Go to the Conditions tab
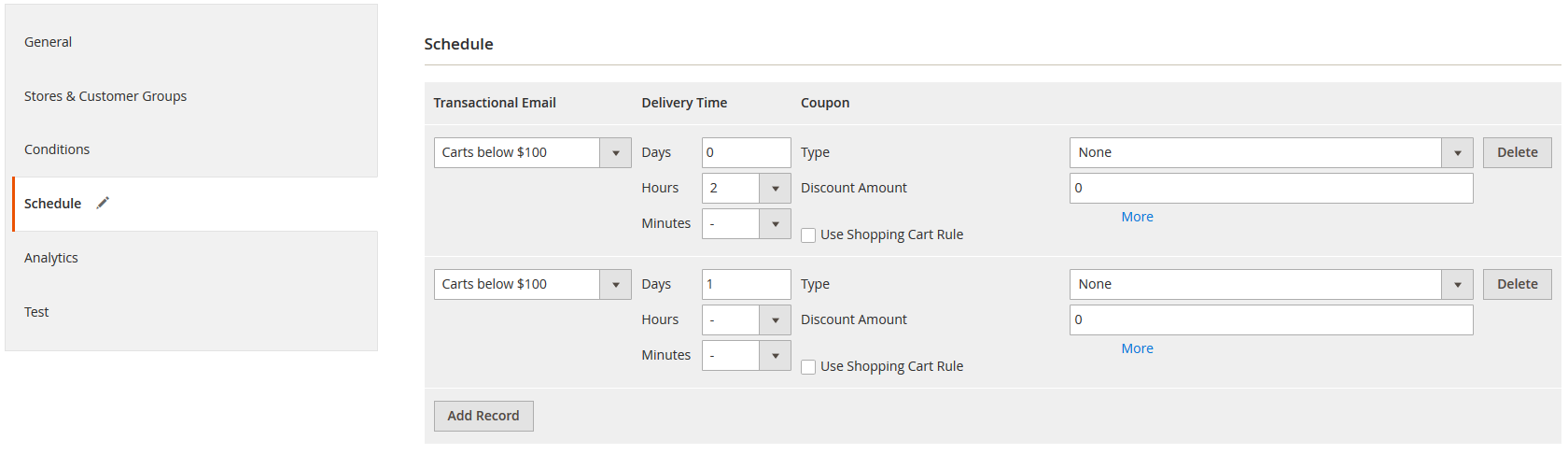The height and width of the screenshot is (454, 1568). point(57,149)
